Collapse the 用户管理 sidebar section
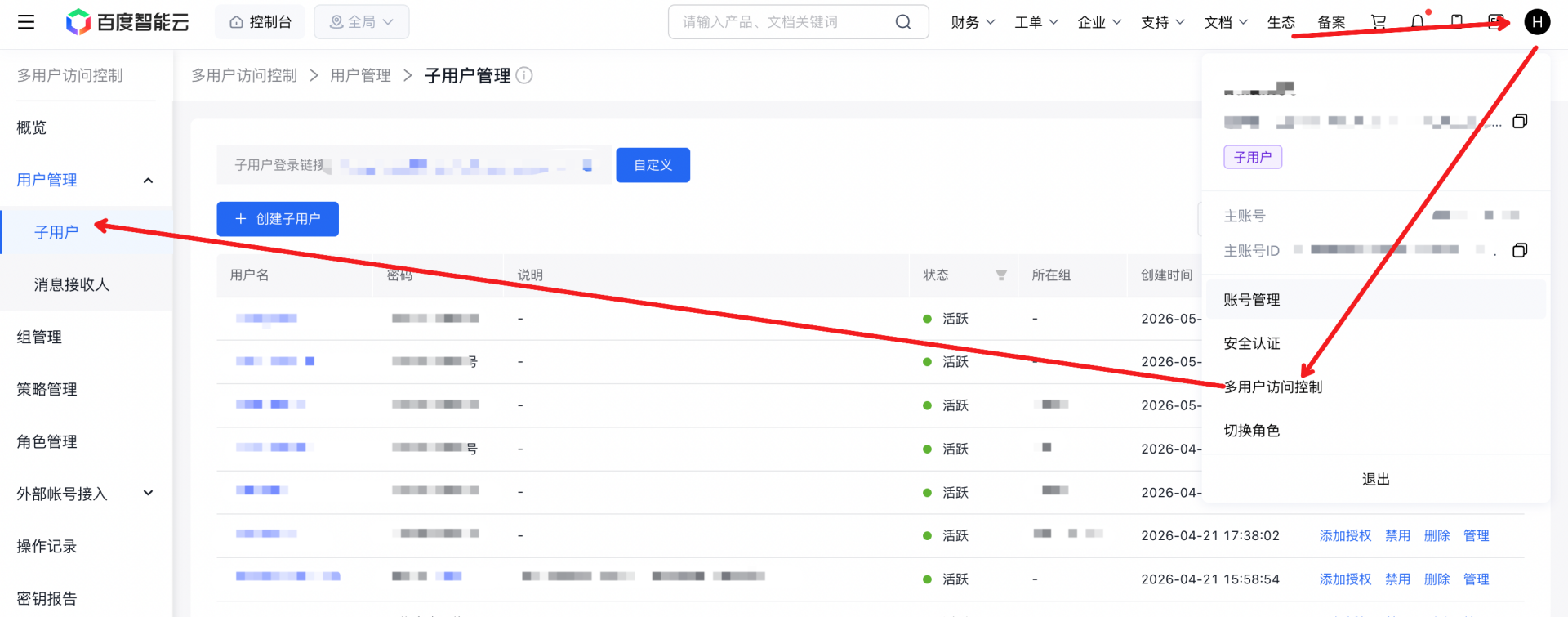This screenshot has height=617, width=1568. pyautogui.click(x=148, y=180)
